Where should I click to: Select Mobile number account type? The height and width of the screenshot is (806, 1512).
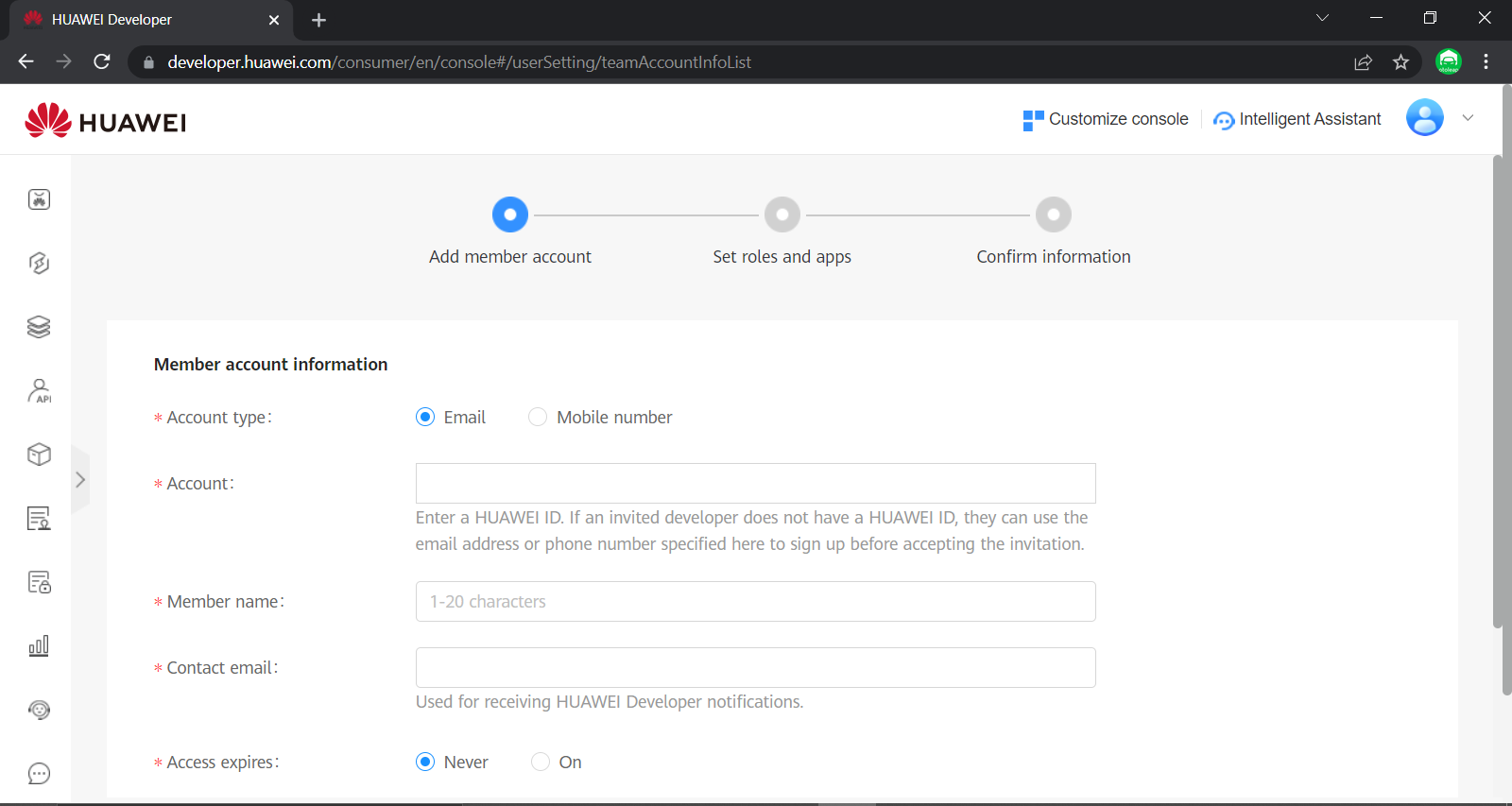(538, 418)
